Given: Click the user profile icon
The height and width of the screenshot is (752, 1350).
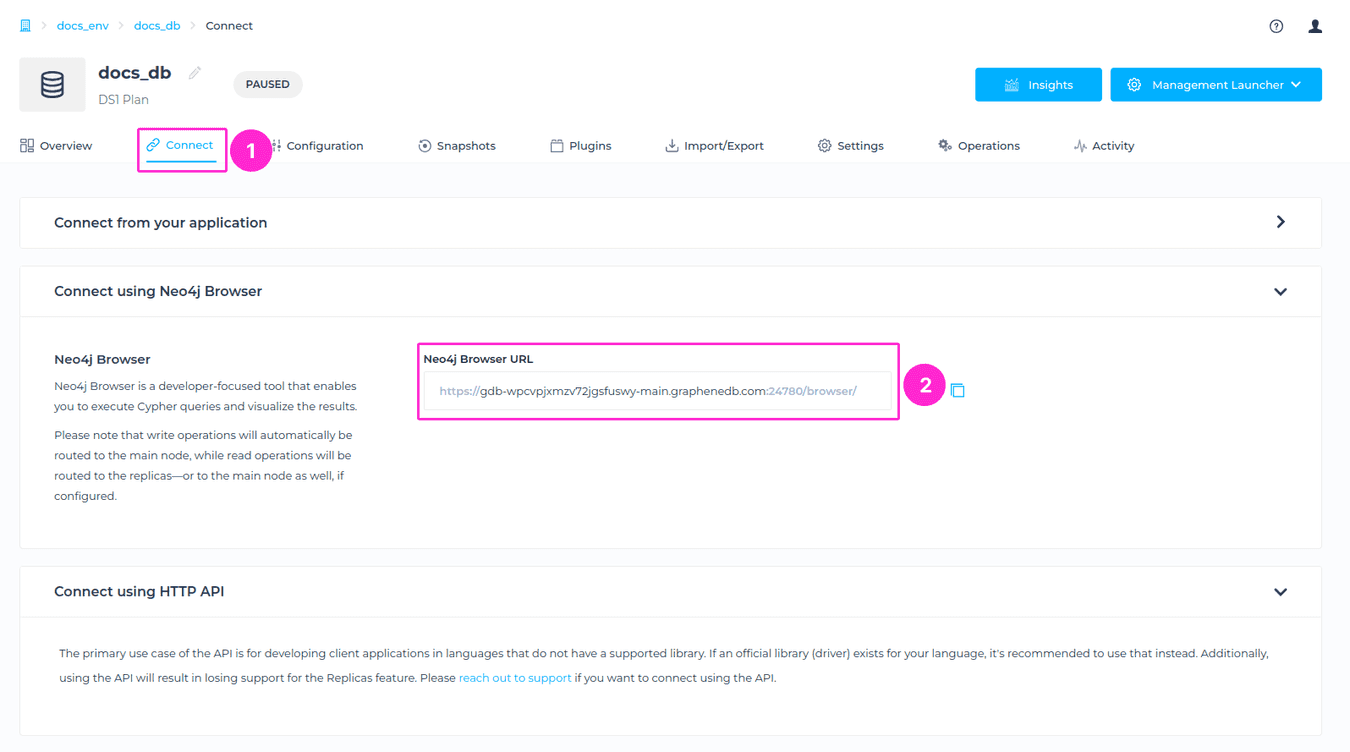Looking at the screenshot, I should tap(1314, 25).
